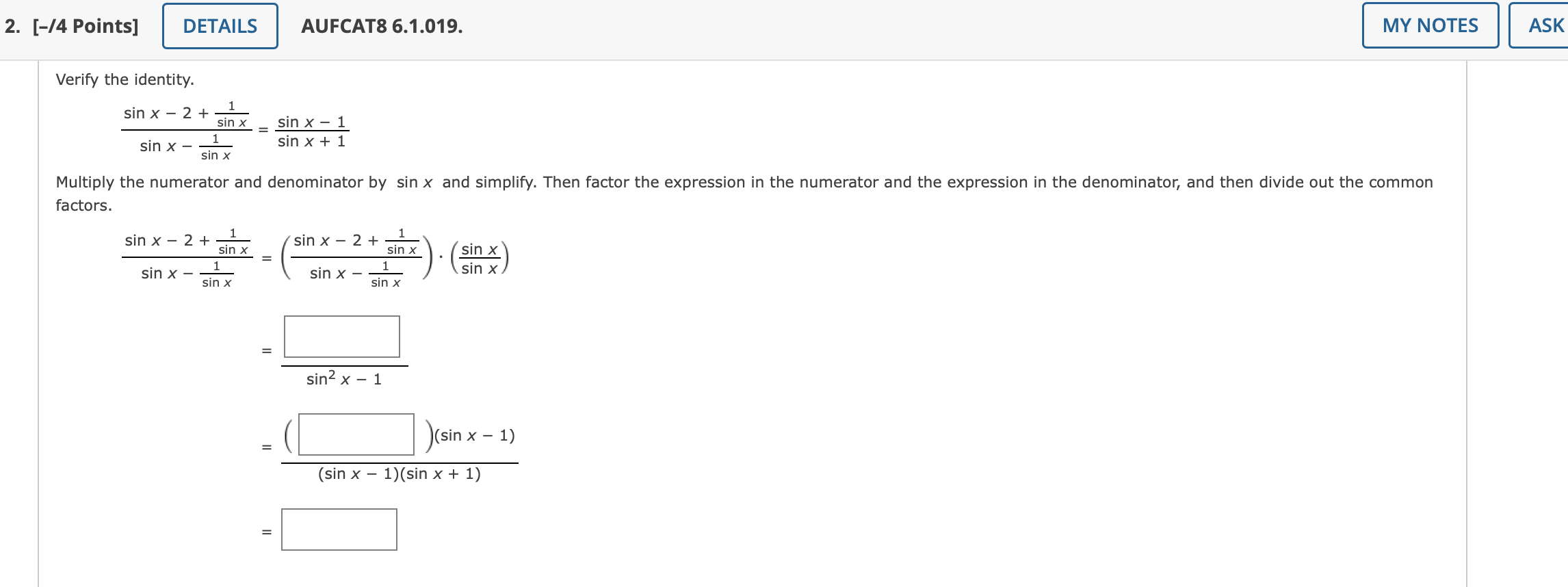Screen dimensions: 1568x587
Task: Click the question number 2 label
Action: 10,26
